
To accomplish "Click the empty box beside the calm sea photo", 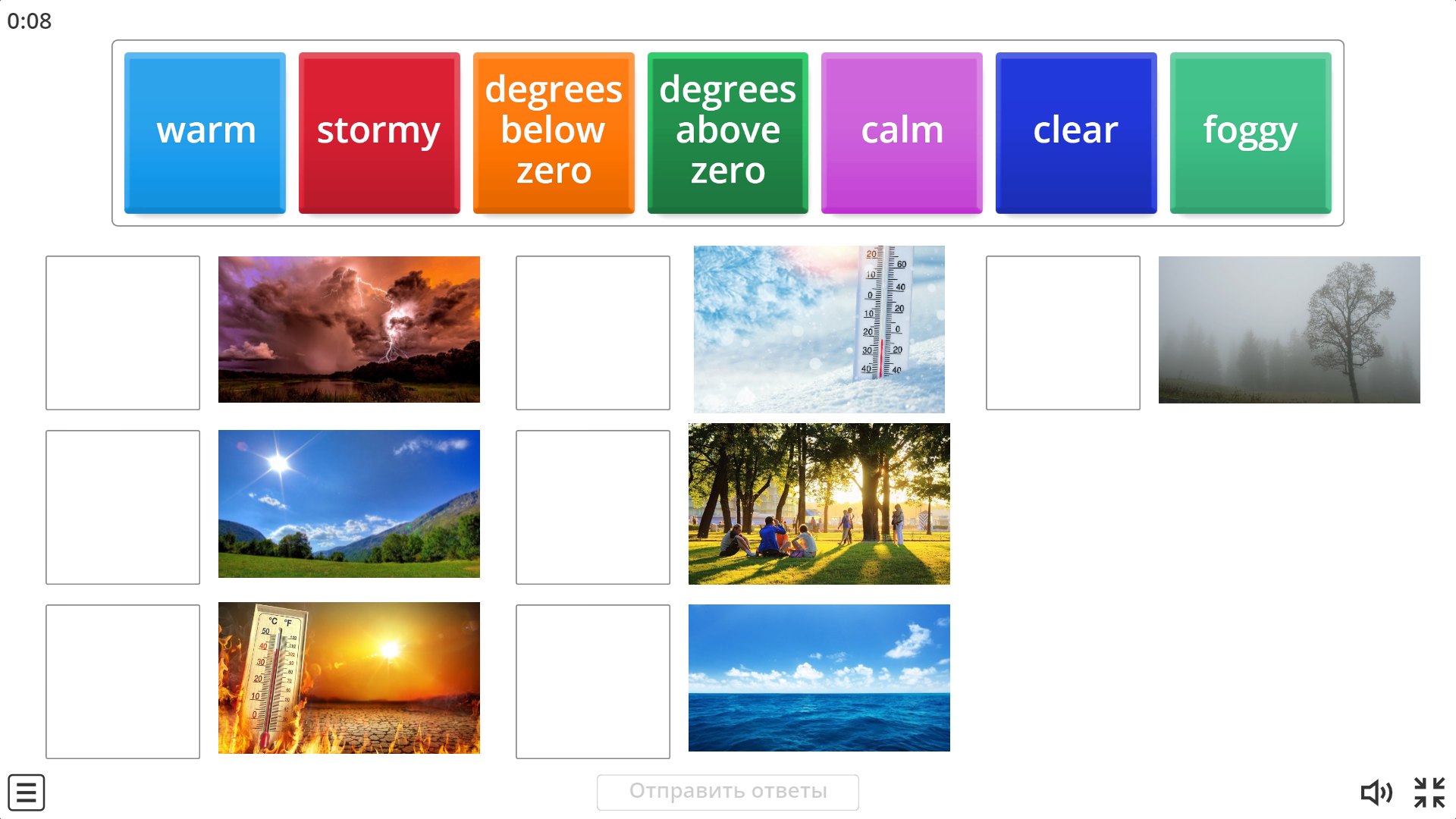I will pos(593,682).
